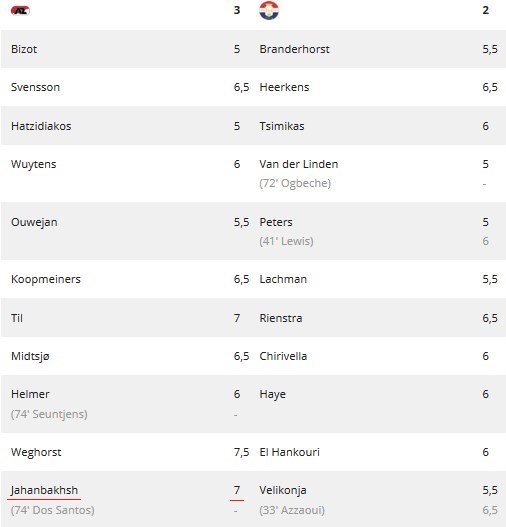
Task: Click Van der Linden player name
Action: click(x=299, y=164)
